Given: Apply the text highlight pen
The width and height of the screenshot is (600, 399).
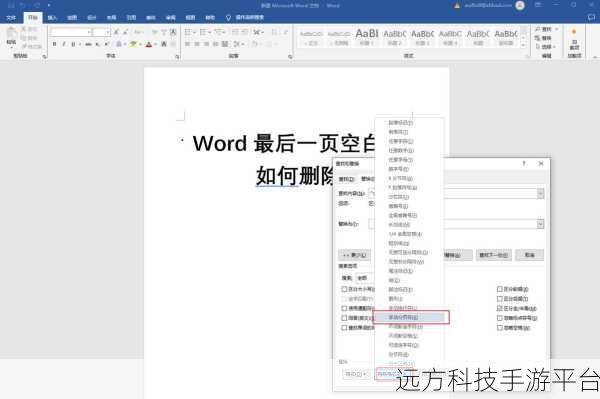Looking at the screenshot, I should [x=133, y=44].
